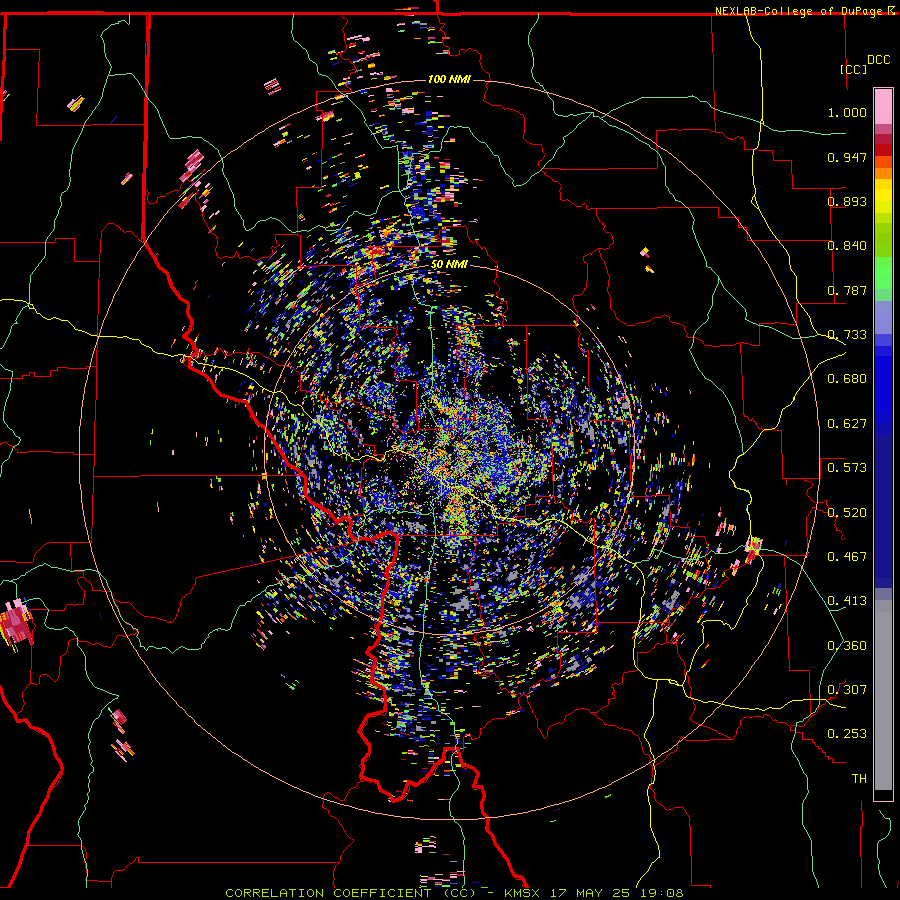This screenshot has height=900, width=900.
Task: Select the DCC label above the color scale
Action: (878, 60)
